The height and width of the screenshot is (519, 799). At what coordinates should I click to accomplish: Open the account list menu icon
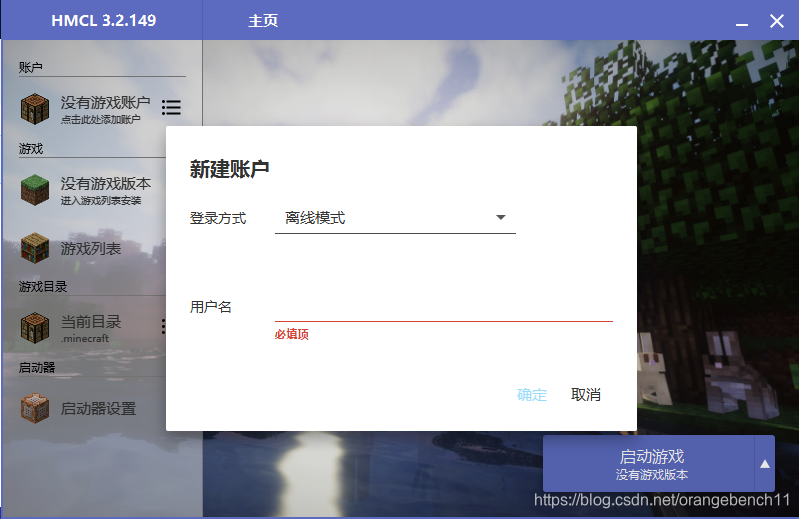171,107
